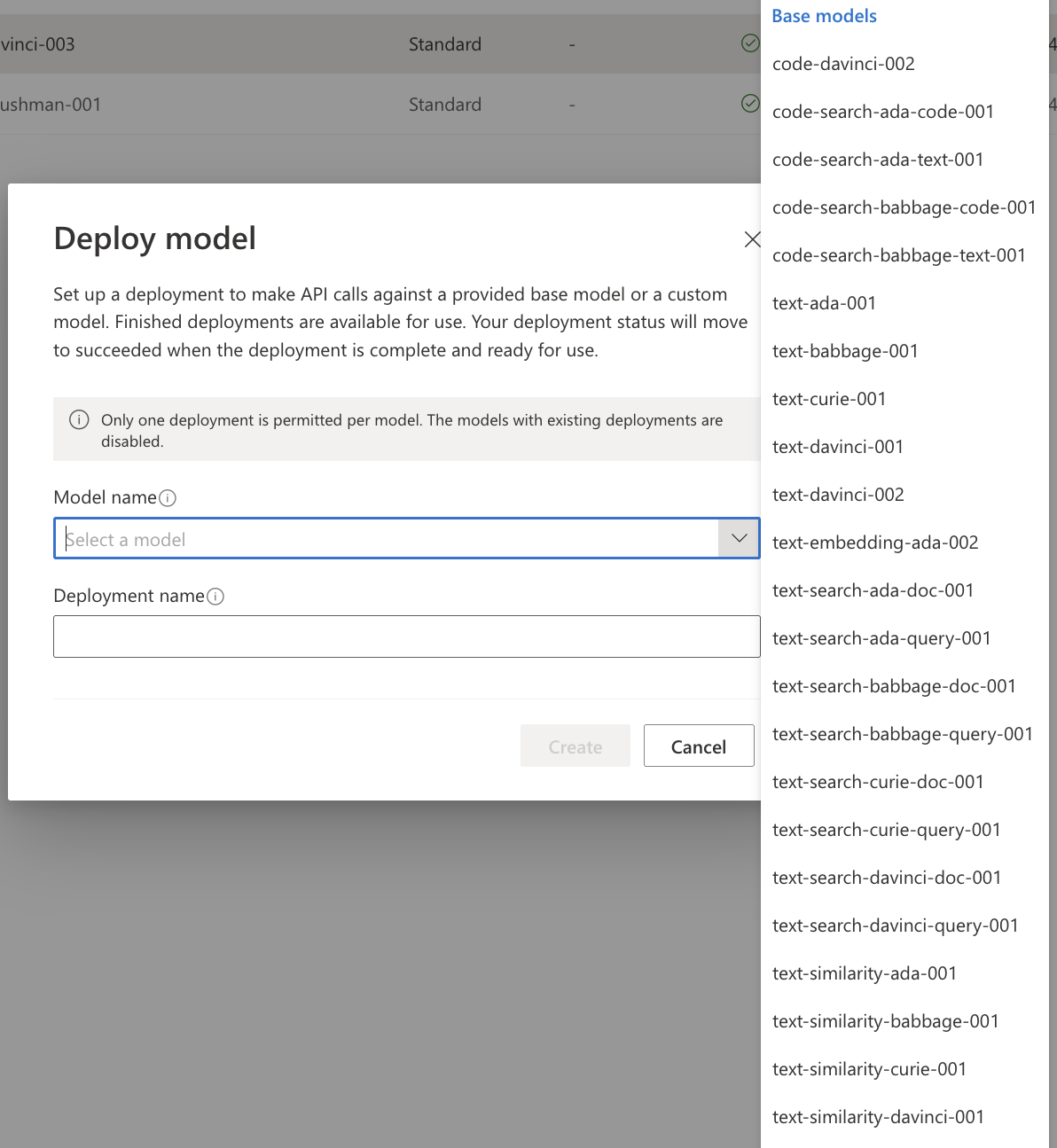Click into the Deployment name text field
Image resolution: width=1057 pixels, height=1148 pixels.
407,636
